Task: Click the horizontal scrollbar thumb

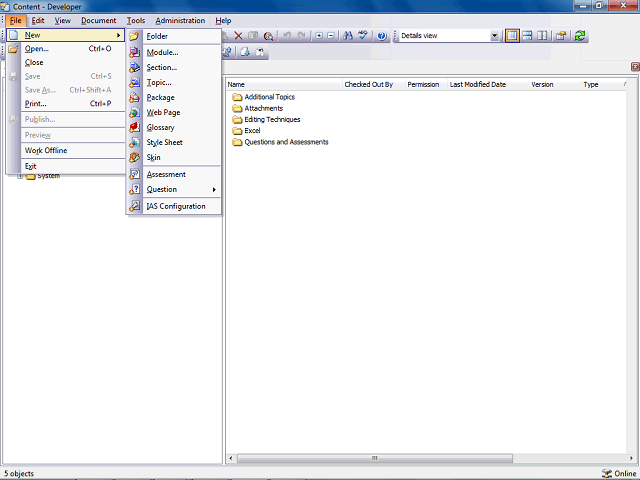Action: 375,458
